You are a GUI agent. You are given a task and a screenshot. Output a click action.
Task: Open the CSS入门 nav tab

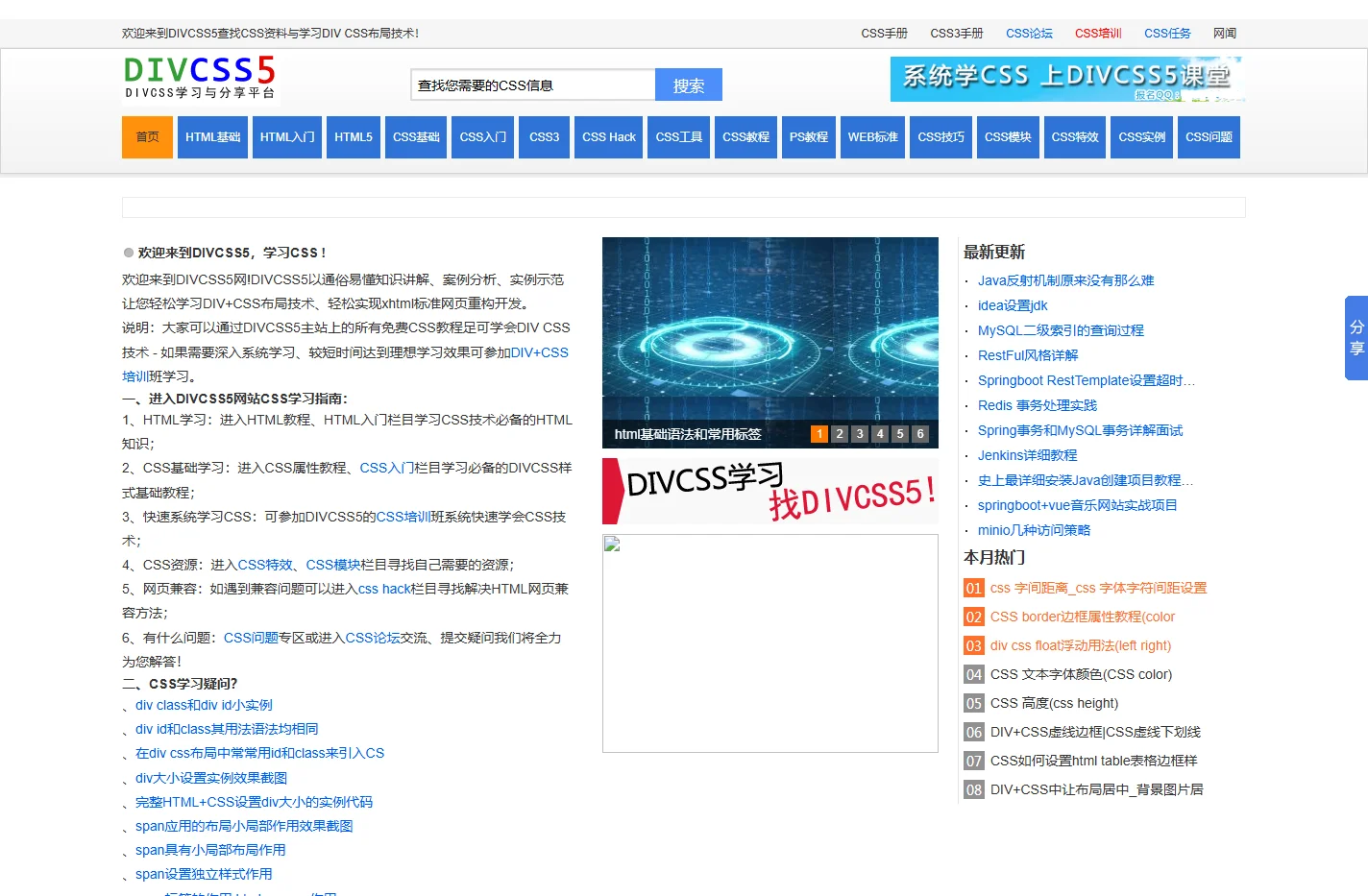click(x=483, y=137)
